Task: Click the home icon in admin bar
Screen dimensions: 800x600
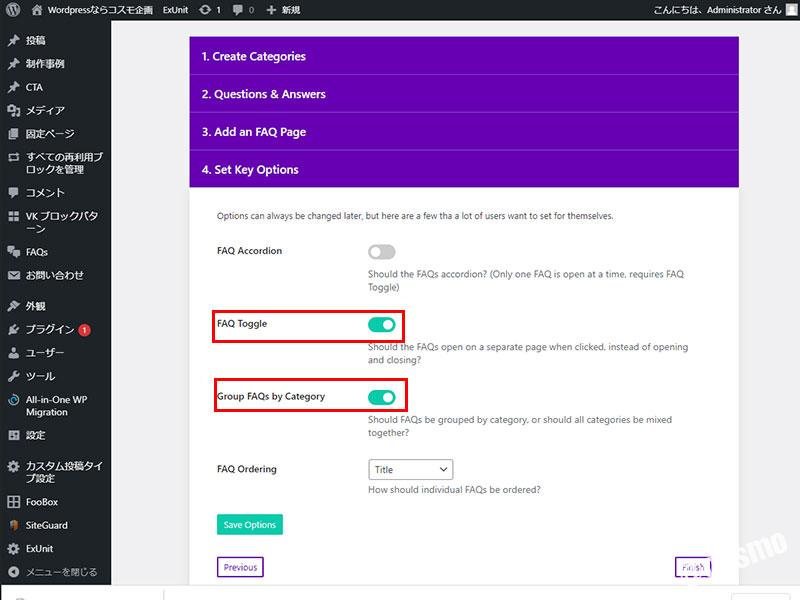Action: [37, 9]
